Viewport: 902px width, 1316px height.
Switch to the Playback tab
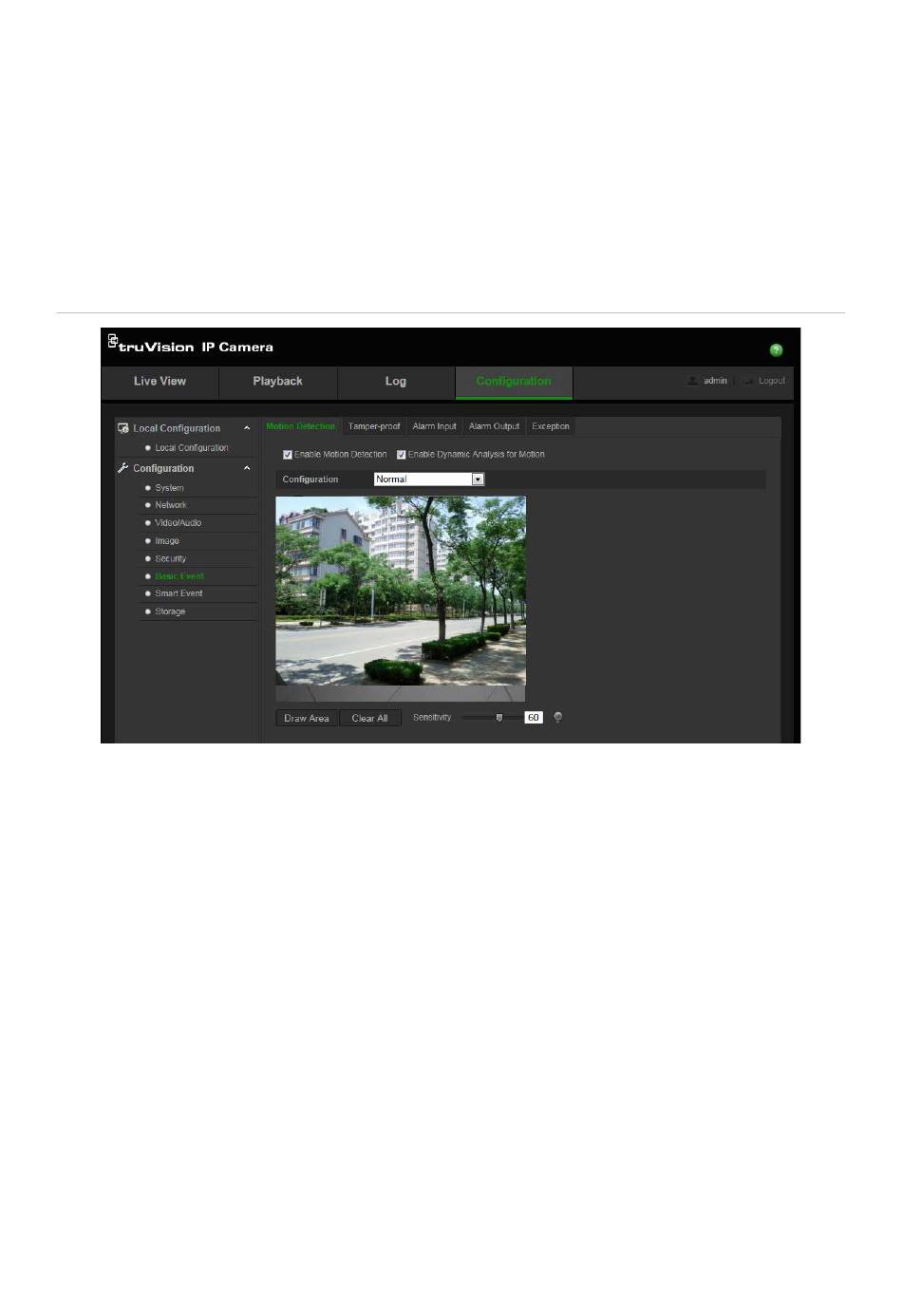[x=277, y=382]
